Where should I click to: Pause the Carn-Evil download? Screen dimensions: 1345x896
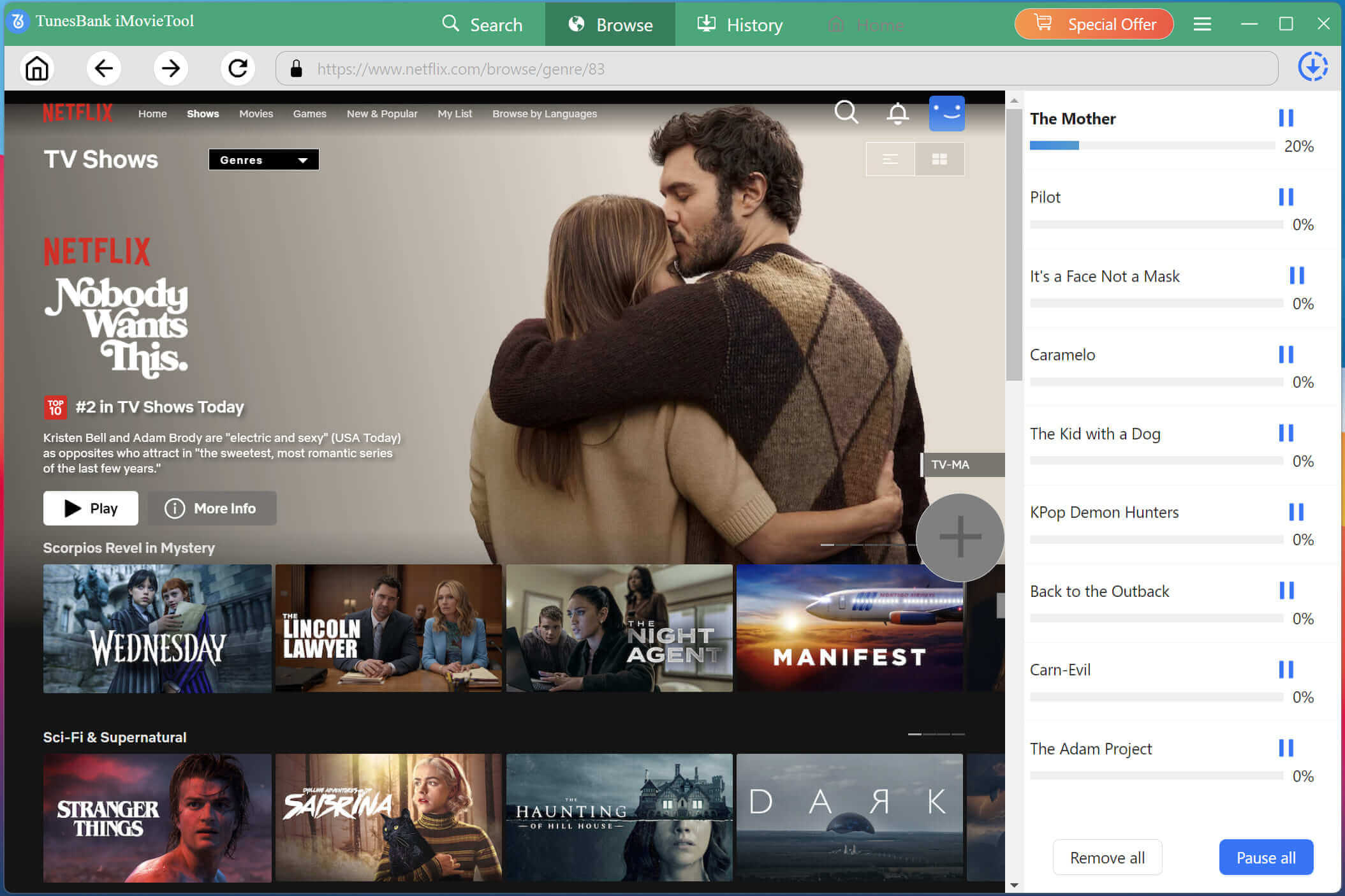coord(1286,669)
